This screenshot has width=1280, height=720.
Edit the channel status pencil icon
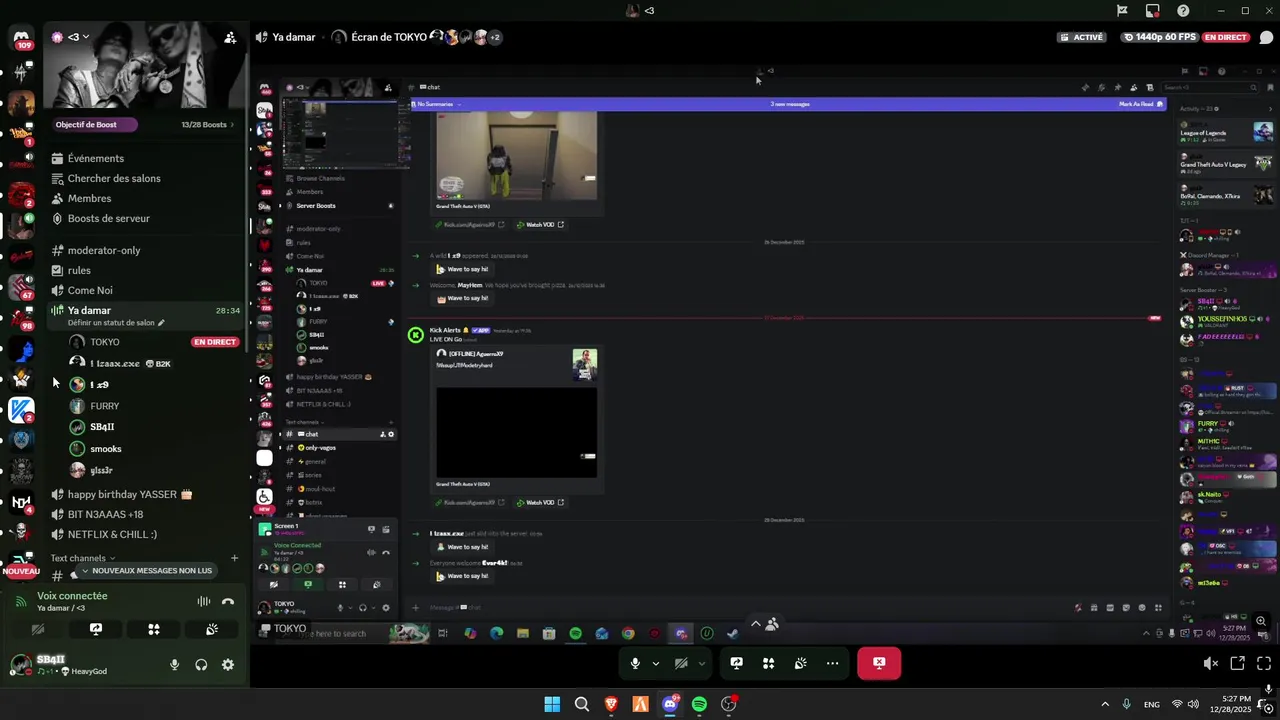[161, 323]
